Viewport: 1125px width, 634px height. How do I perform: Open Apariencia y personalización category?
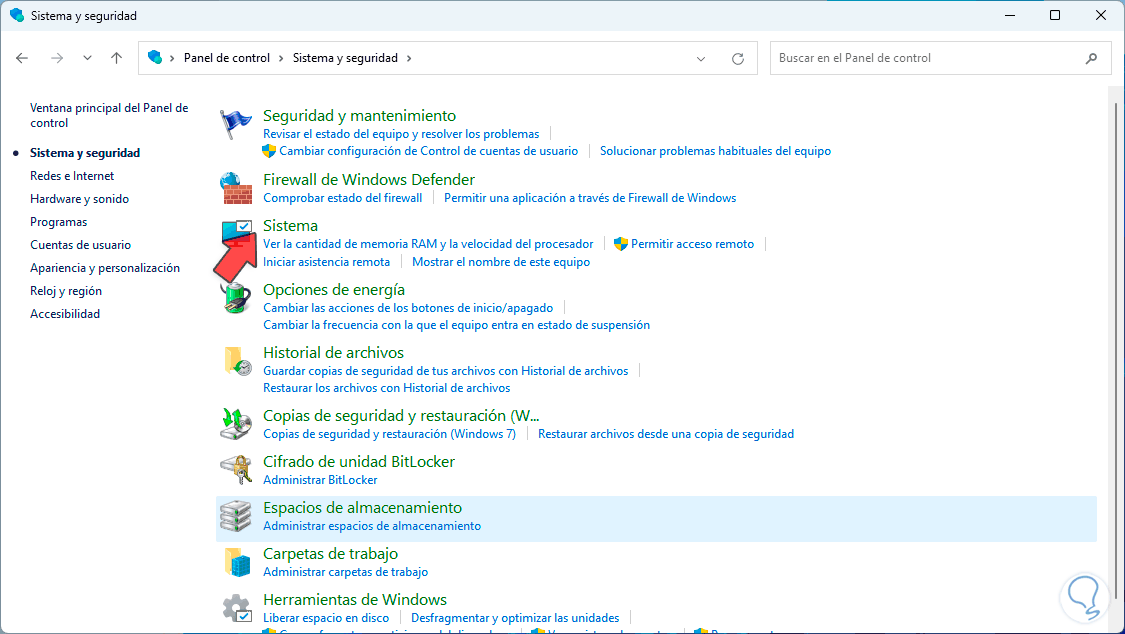tap(105, 268)
